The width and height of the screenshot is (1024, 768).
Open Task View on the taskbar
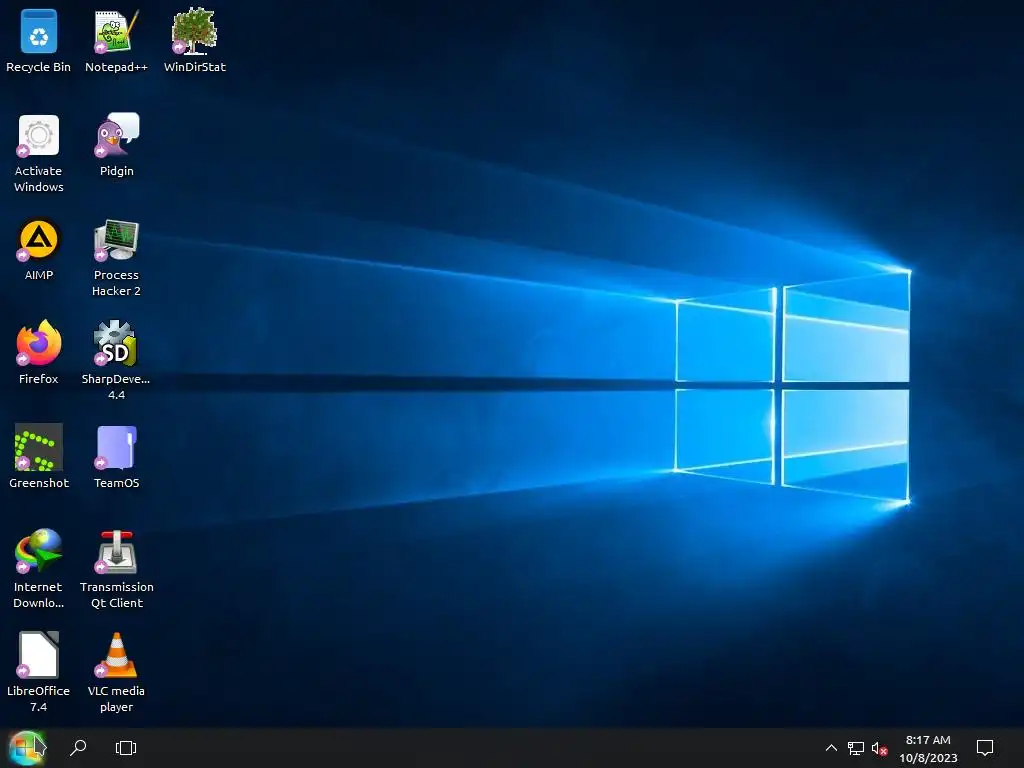(125, 748)
